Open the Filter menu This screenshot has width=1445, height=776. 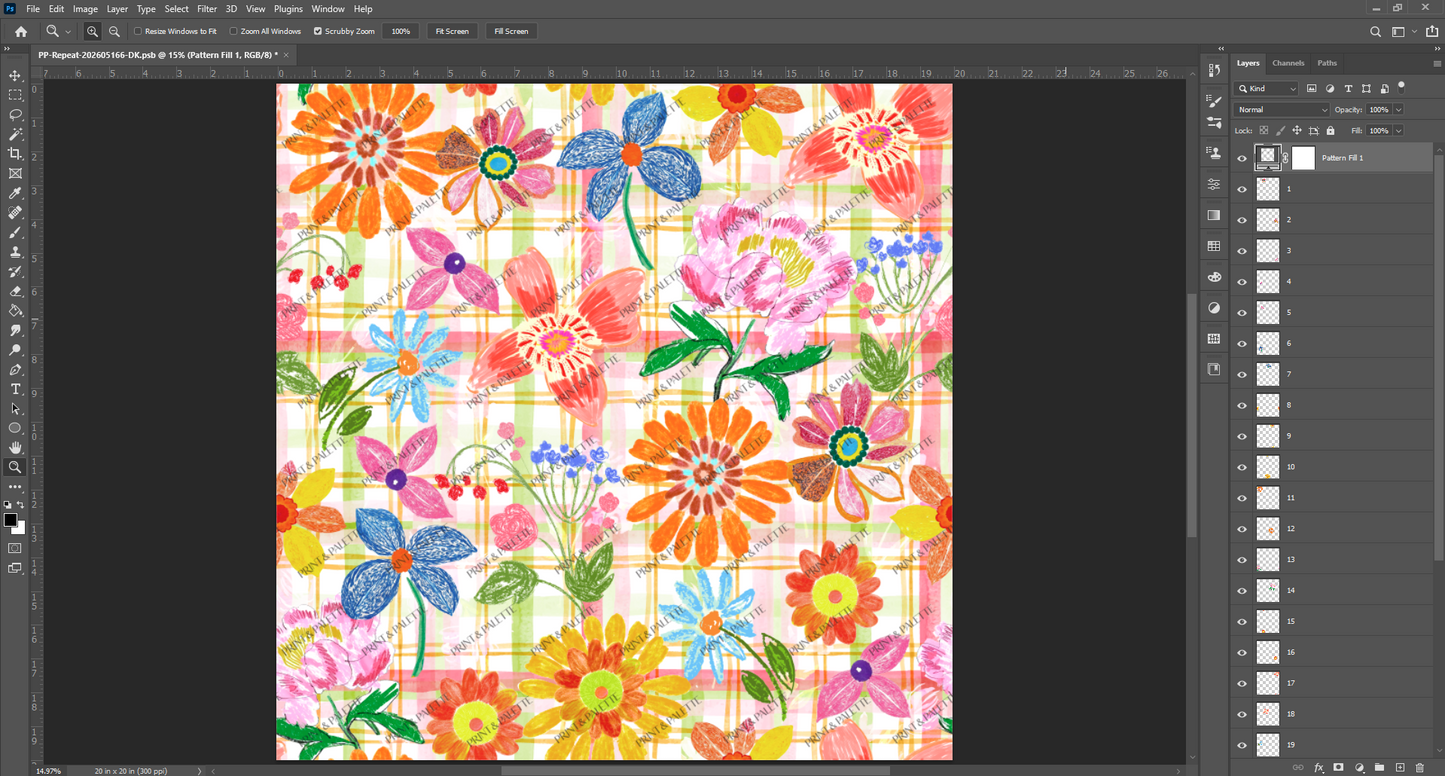click(207, 9)
